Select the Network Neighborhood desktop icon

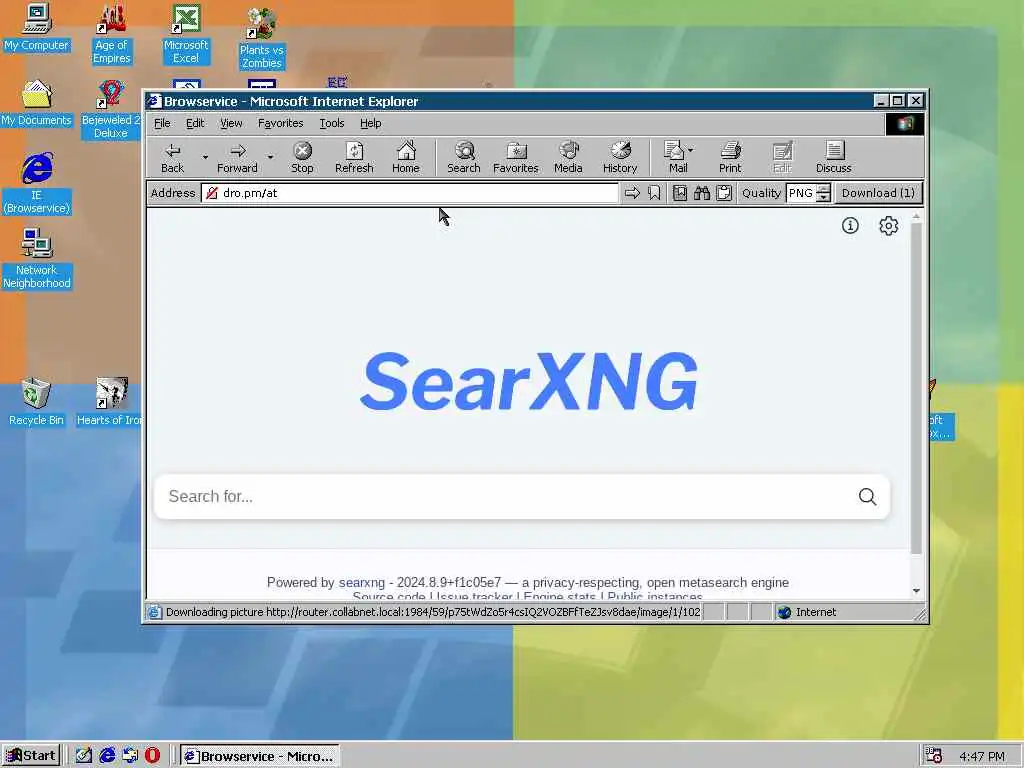click(37, 259)
